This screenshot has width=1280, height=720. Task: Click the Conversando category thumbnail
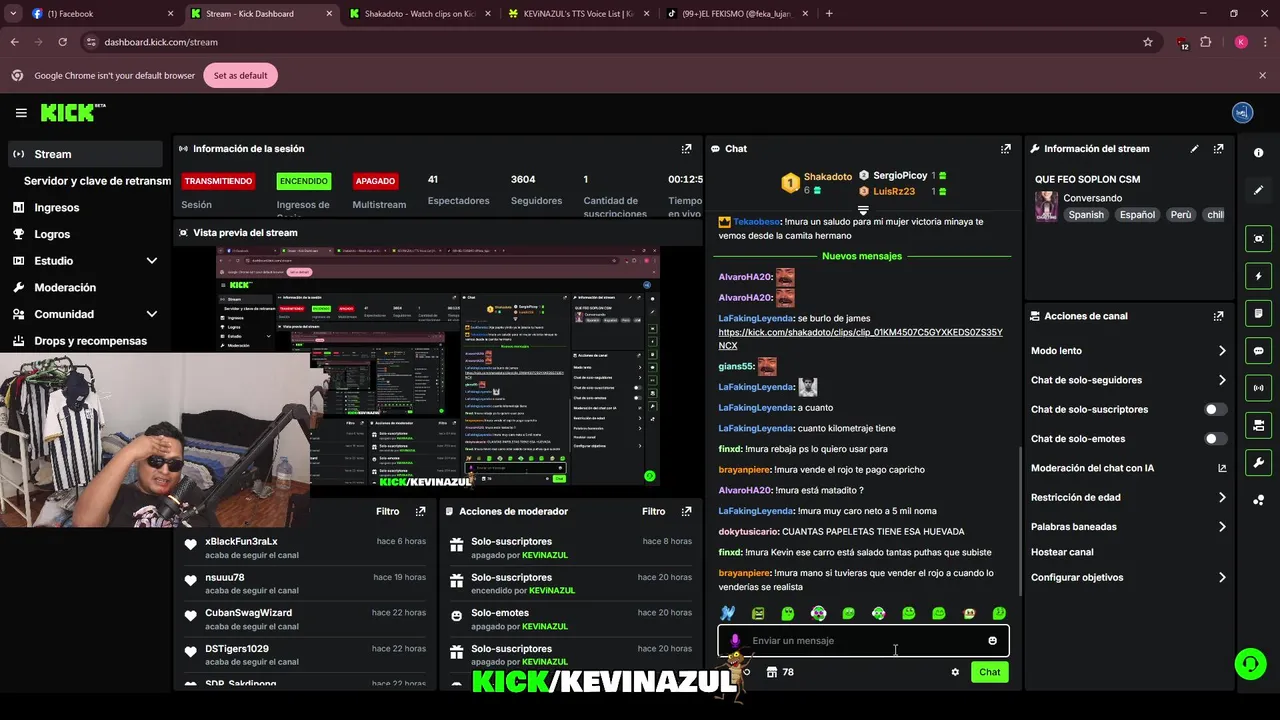1046,206
